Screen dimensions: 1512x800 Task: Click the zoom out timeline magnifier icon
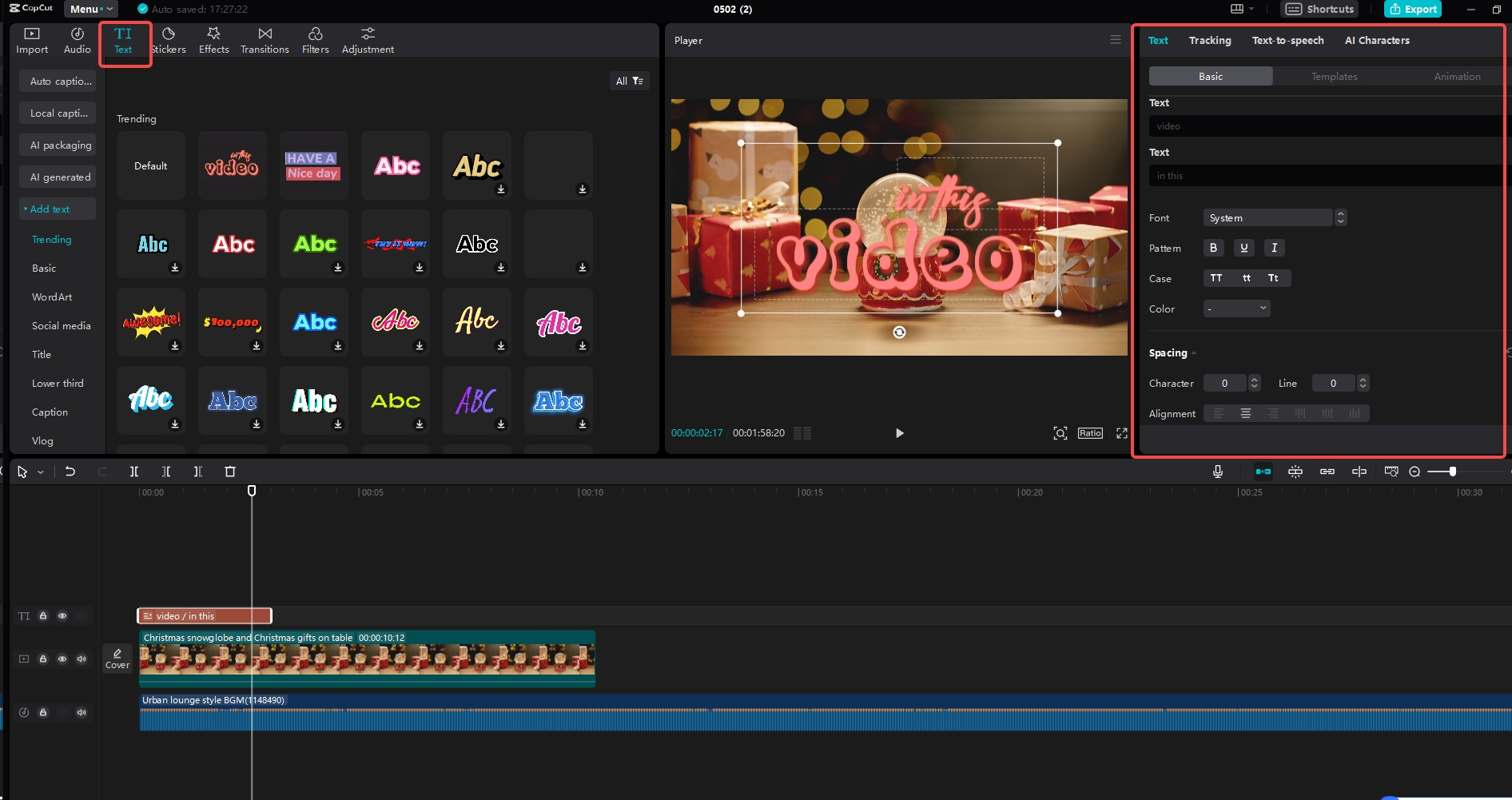pyautogui.click(x=1415, y=472)
